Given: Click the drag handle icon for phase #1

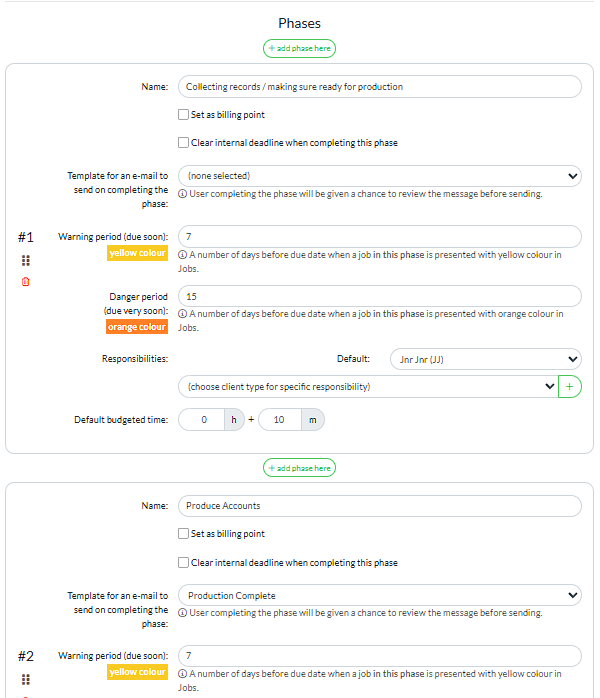Looking at the screenshot, I should tap(26, 260).
